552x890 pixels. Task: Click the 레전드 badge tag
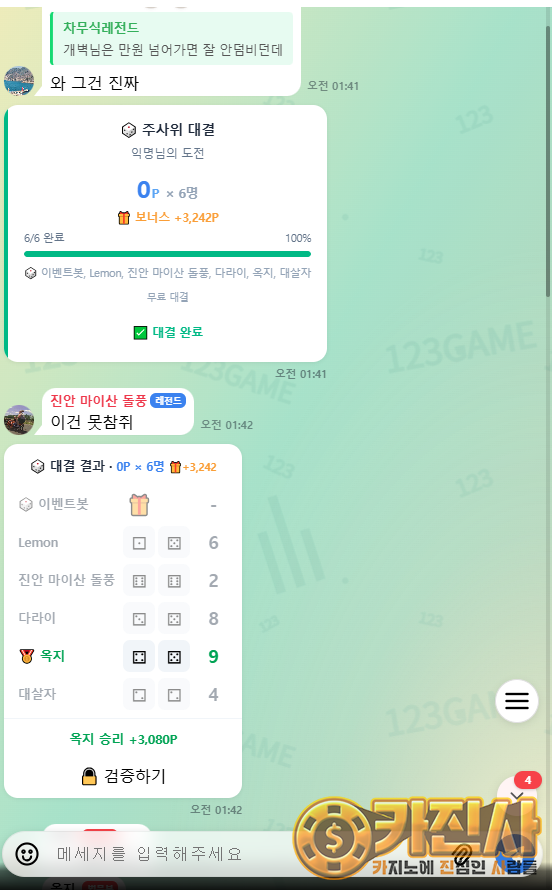tap(168, 401)
